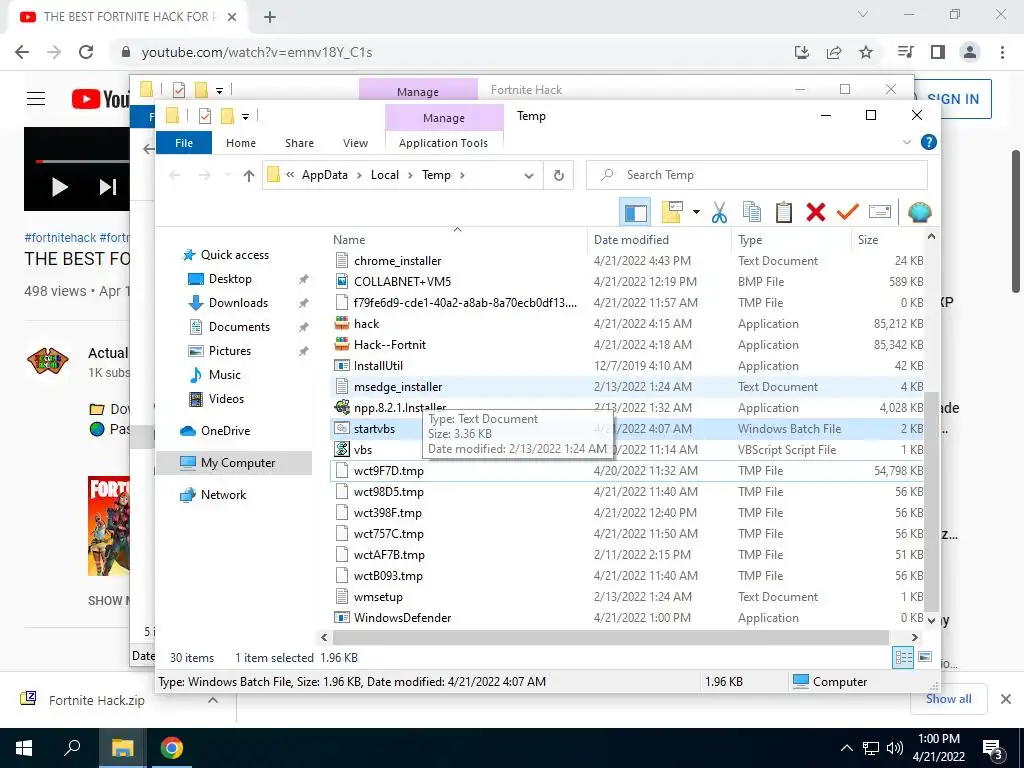Click the Paste clipboard icon
The image size is (1024, 768).
click(784, 212)
